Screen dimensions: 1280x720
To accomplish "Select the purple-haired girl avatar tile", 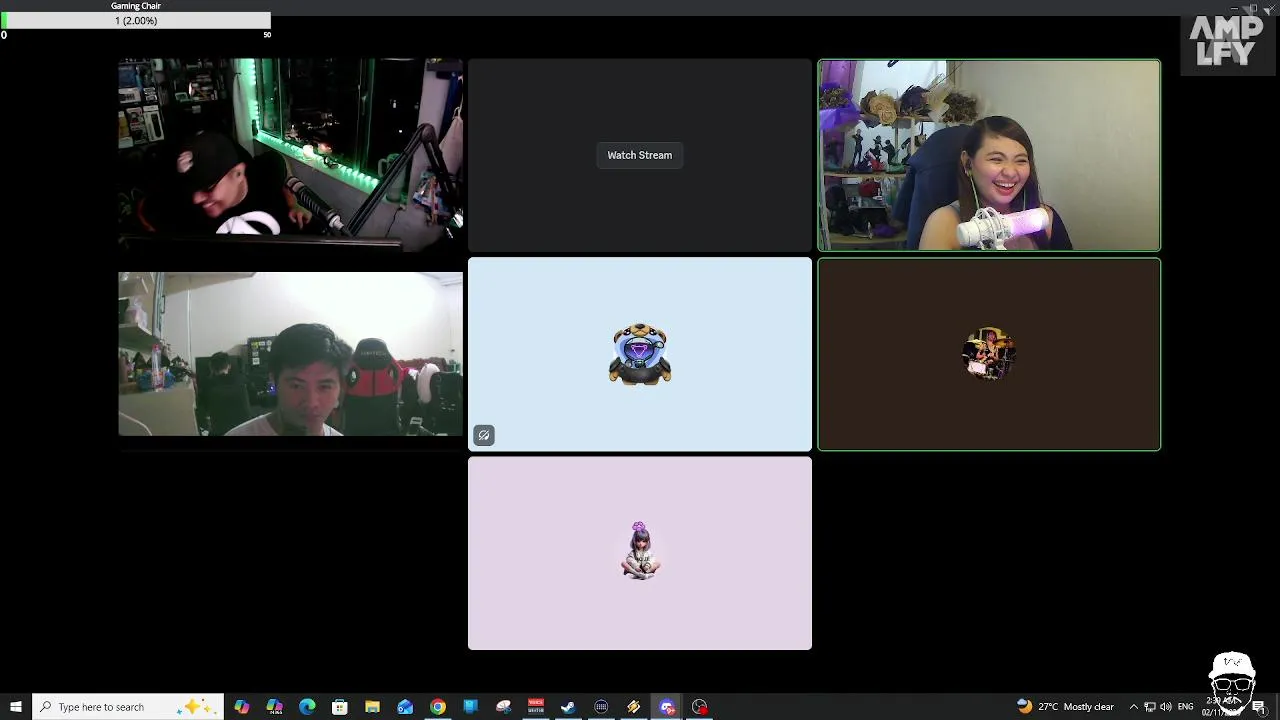I will point(640,553).
